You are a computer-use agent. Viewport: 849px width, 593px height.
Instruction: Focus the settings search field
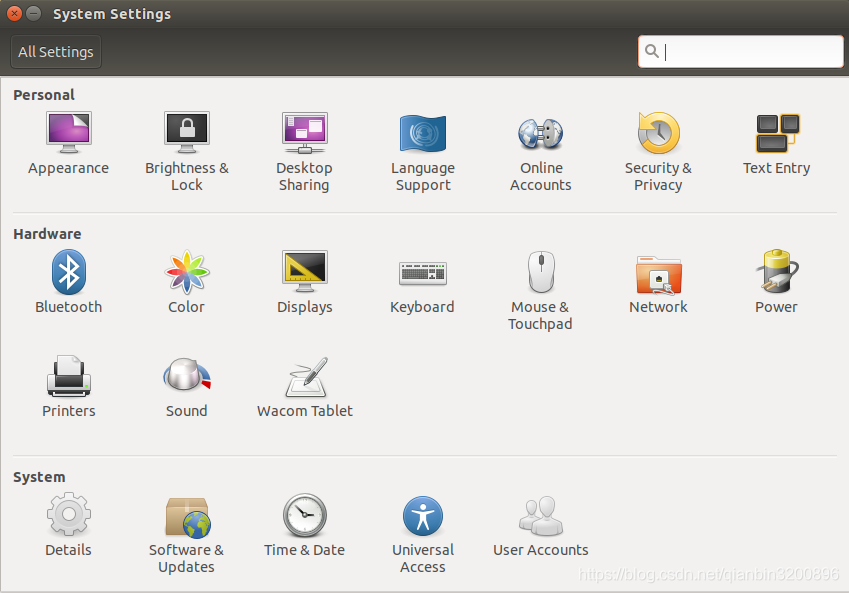click(740, 52)
